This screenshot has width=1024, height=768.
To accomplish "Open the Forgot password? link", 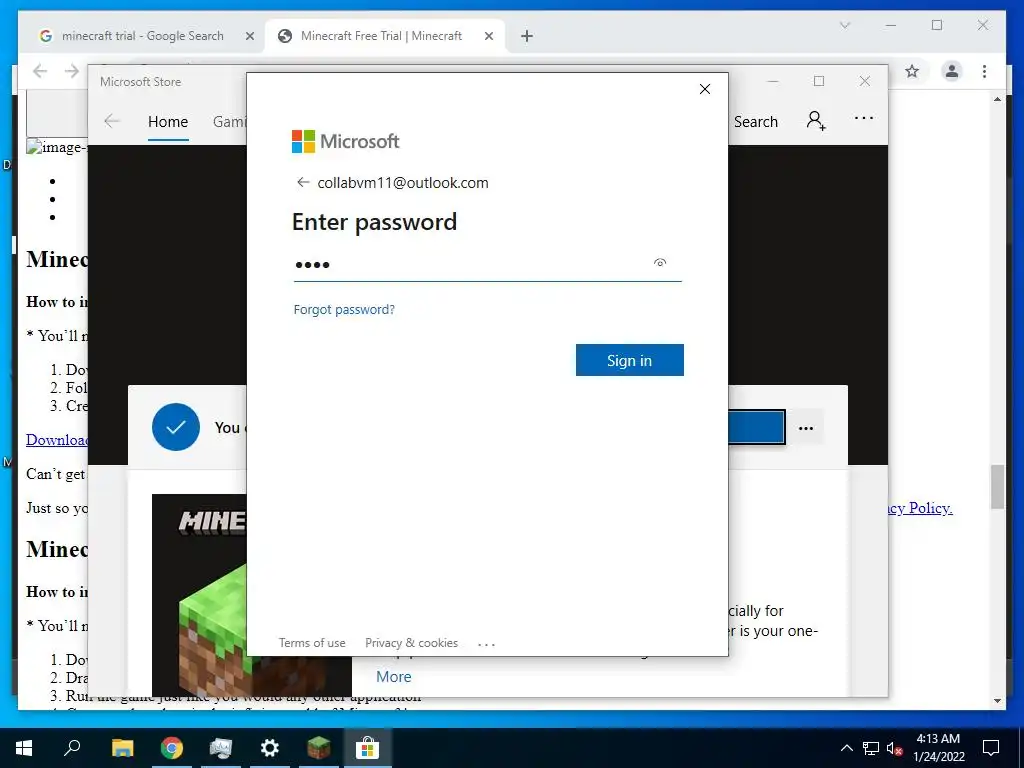I will tap(344, 310).
